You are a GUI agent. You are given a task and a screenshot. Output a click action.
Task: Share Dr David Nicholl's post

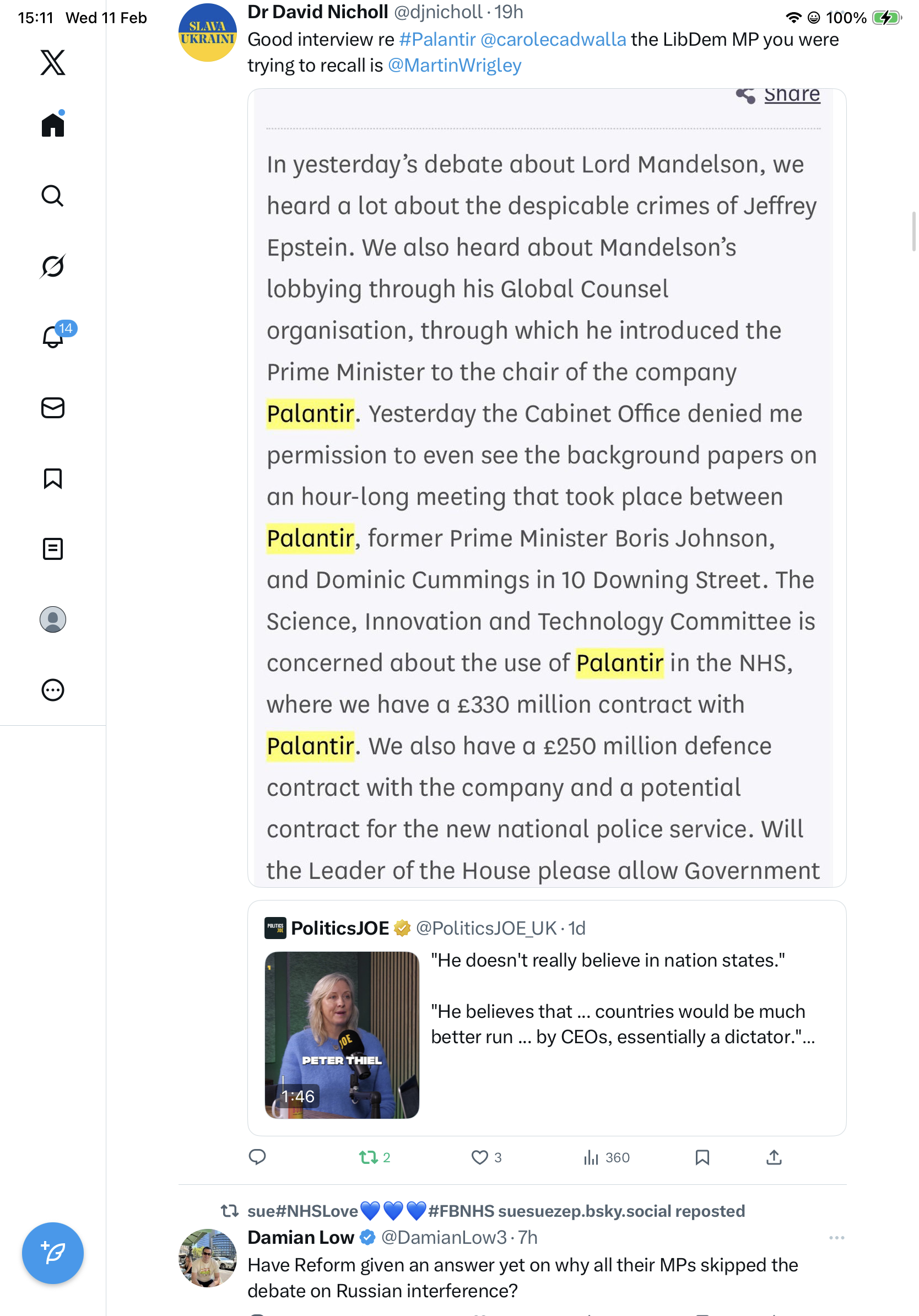pyautogui.click(x=774, y=1157)
